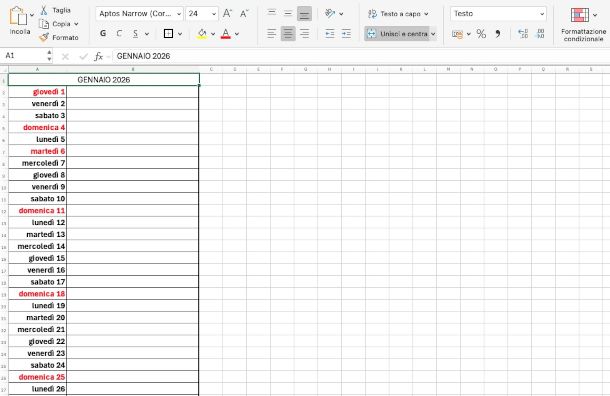This screenshot has width=610, height=396.
Task: Cancel formula entry with X icon
Action: pyautogui.click(x=65, y=57)
